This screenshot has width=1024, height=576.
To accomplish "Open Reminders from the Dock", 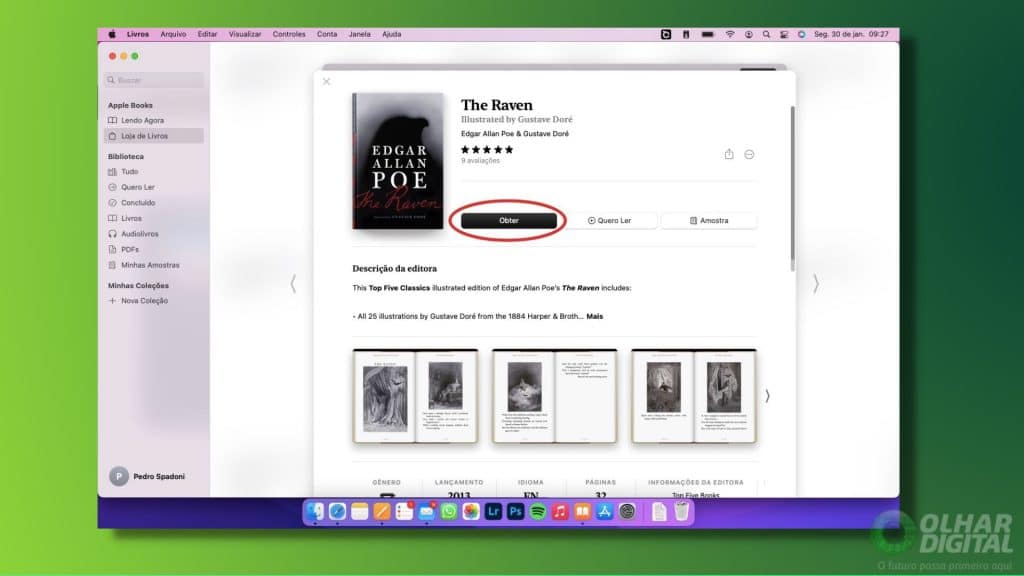I will pos(404,512).
